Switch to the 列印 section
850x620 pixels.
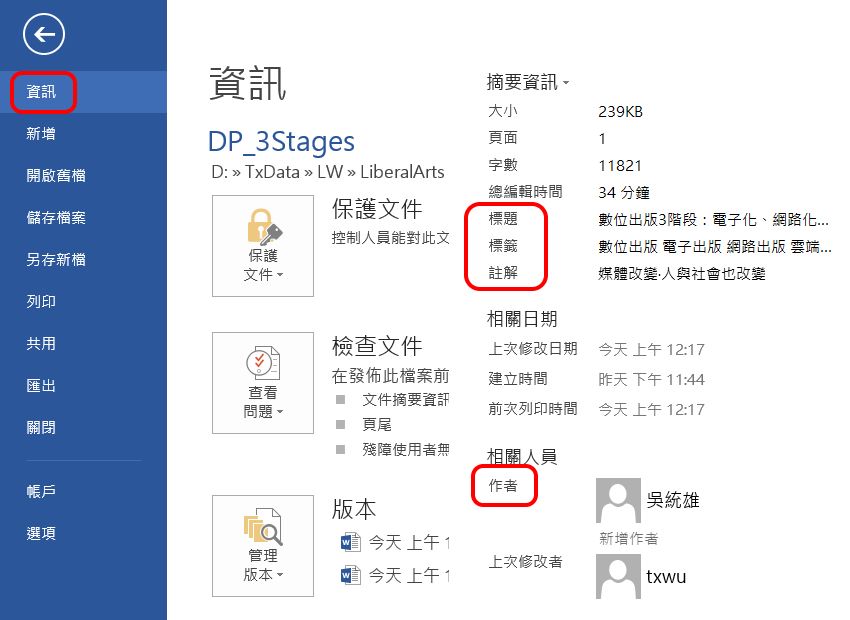(40, 300)
